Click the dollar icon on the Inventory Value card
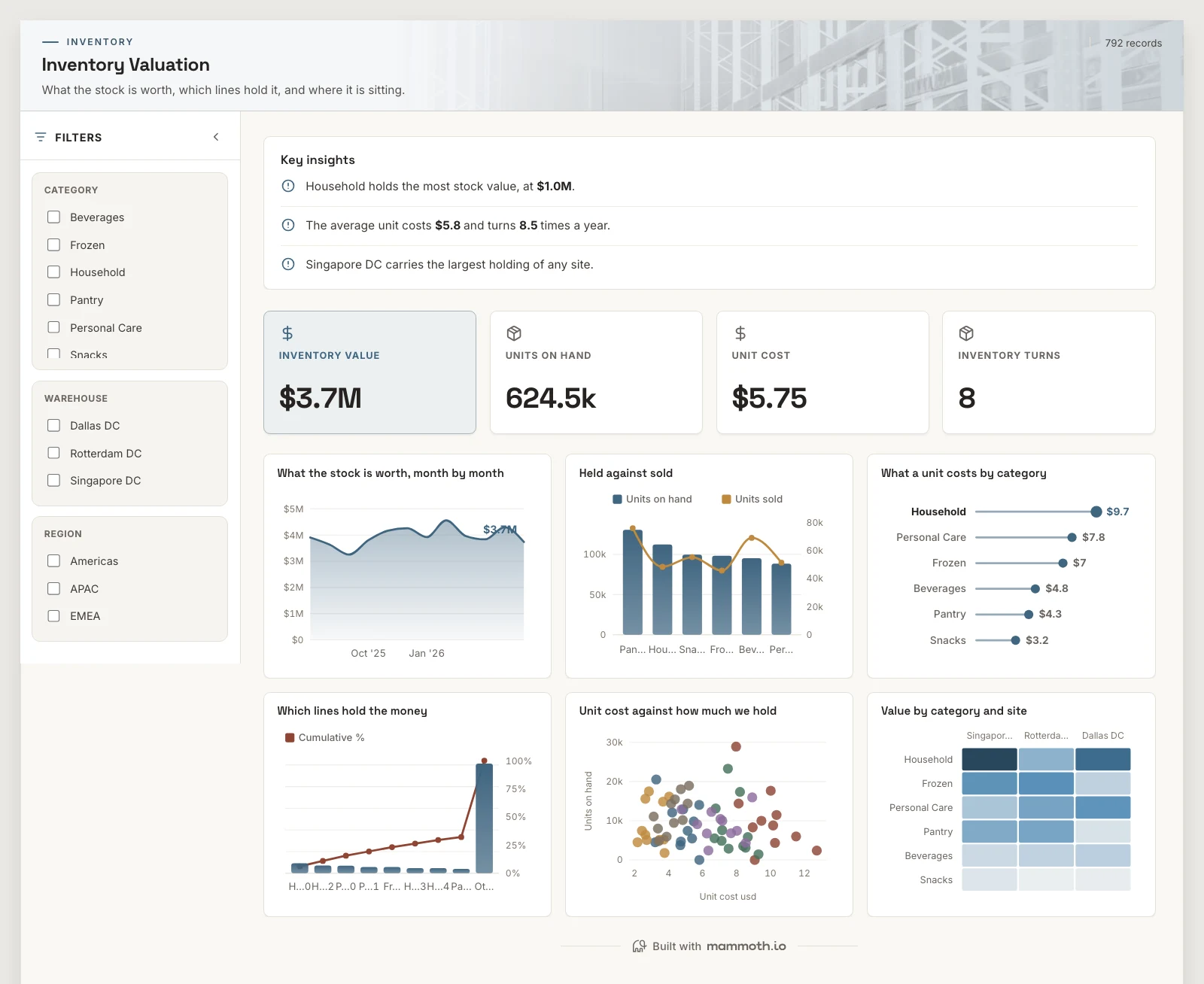The width and height of the screenshot is (1204, 984). coord(287,333)
